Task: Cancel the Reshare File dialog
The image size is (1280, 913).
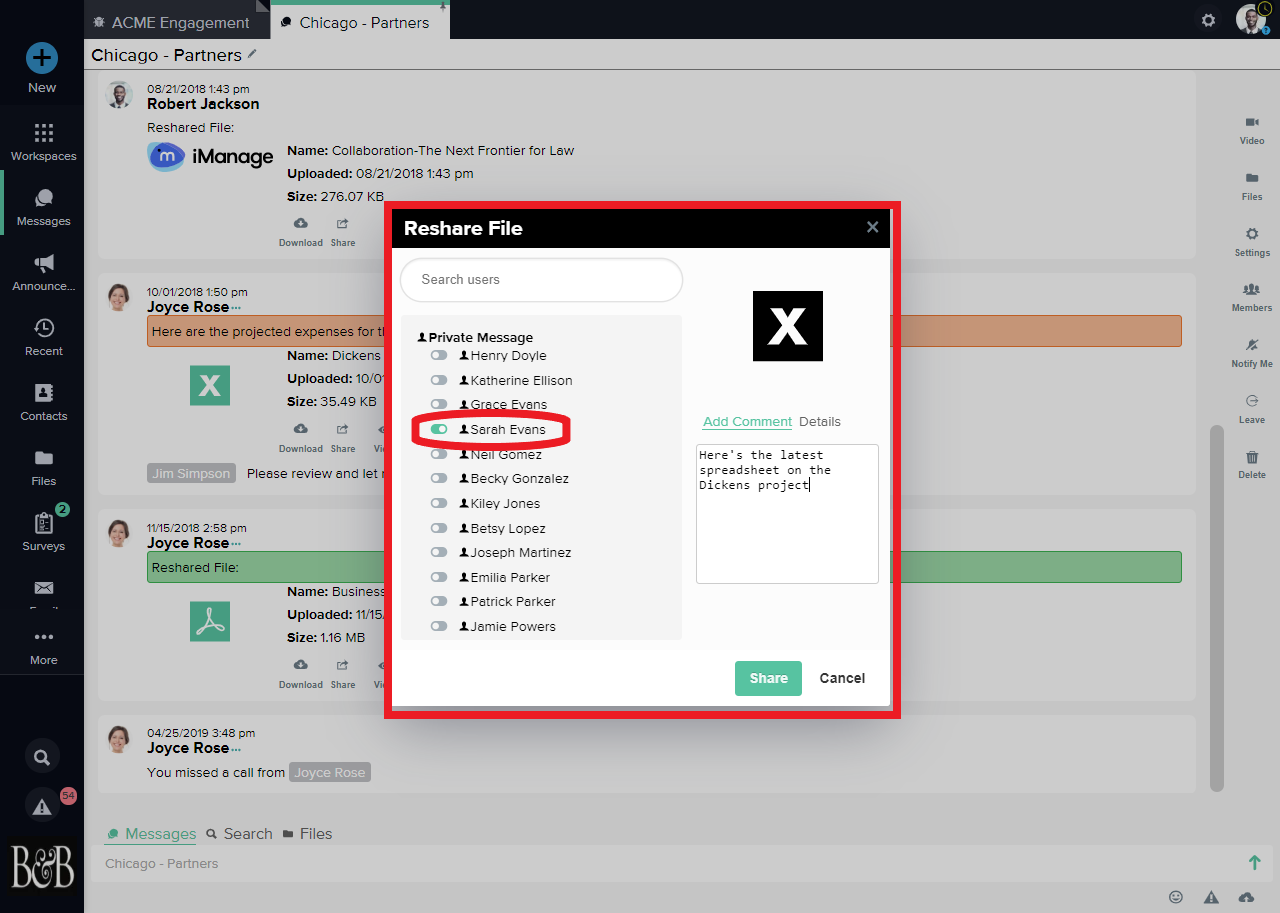Action: point(842,678)
